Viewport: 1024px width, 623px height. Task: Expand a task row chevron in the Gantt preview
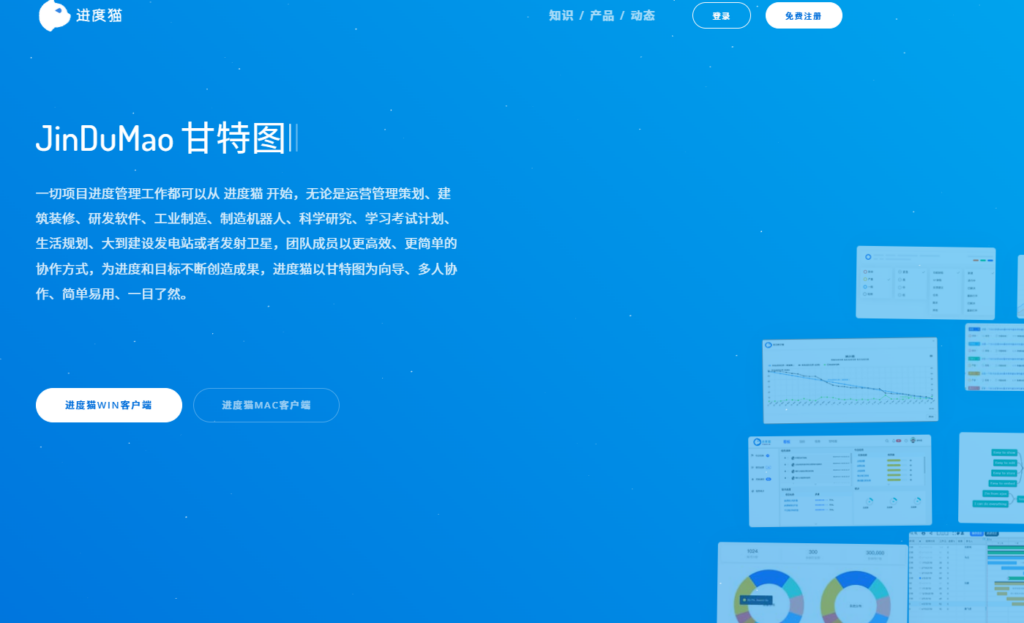(920, 568)
